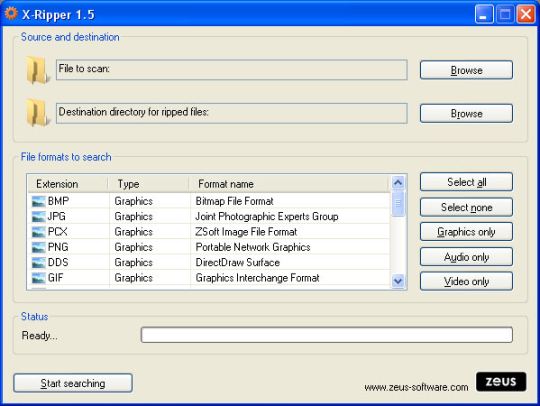This screenshot has width=540, height=406.
Task: Click the Destination directory input field
Action: (x=232, y=113)
